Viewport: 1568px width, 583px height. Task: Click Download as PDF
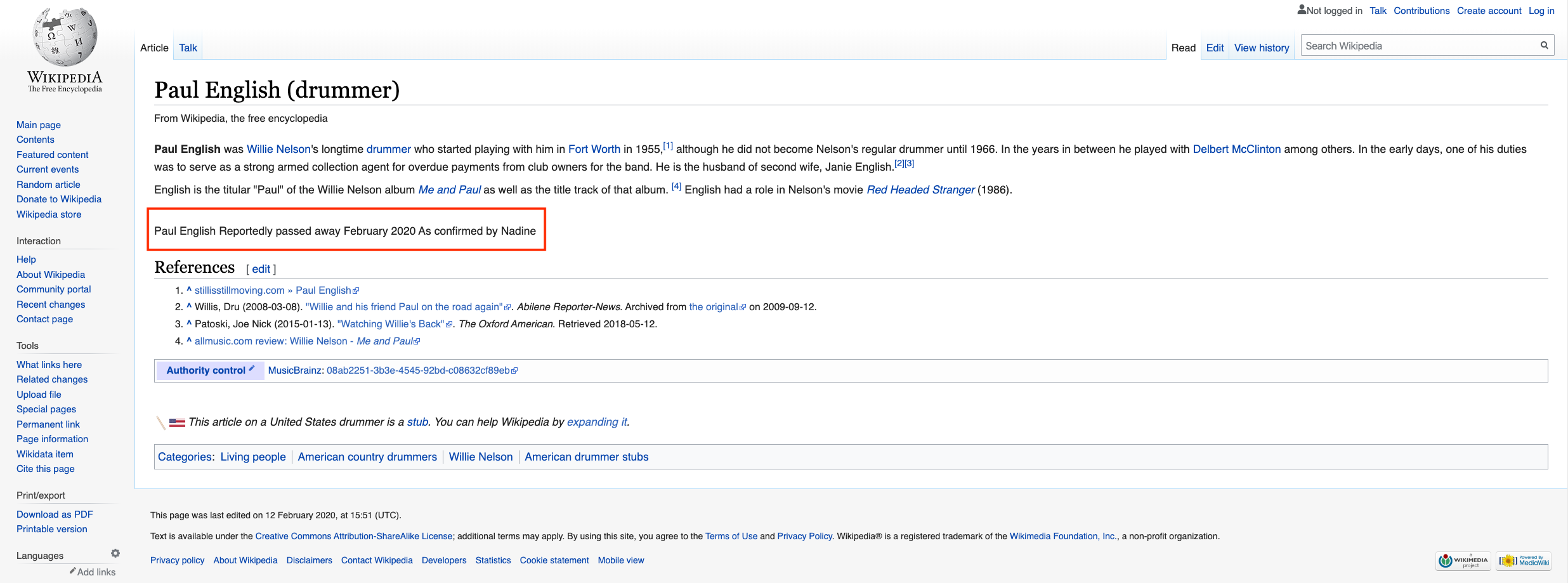[x=55, y=514]
